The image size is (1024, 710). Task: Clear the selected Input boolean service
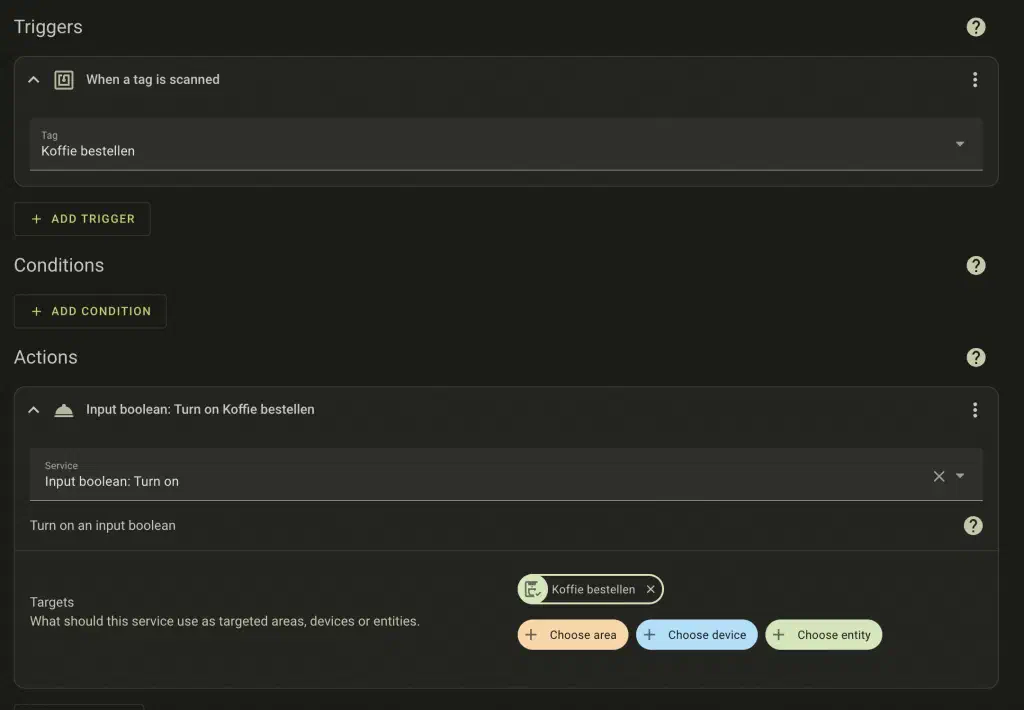pos(939,476)
